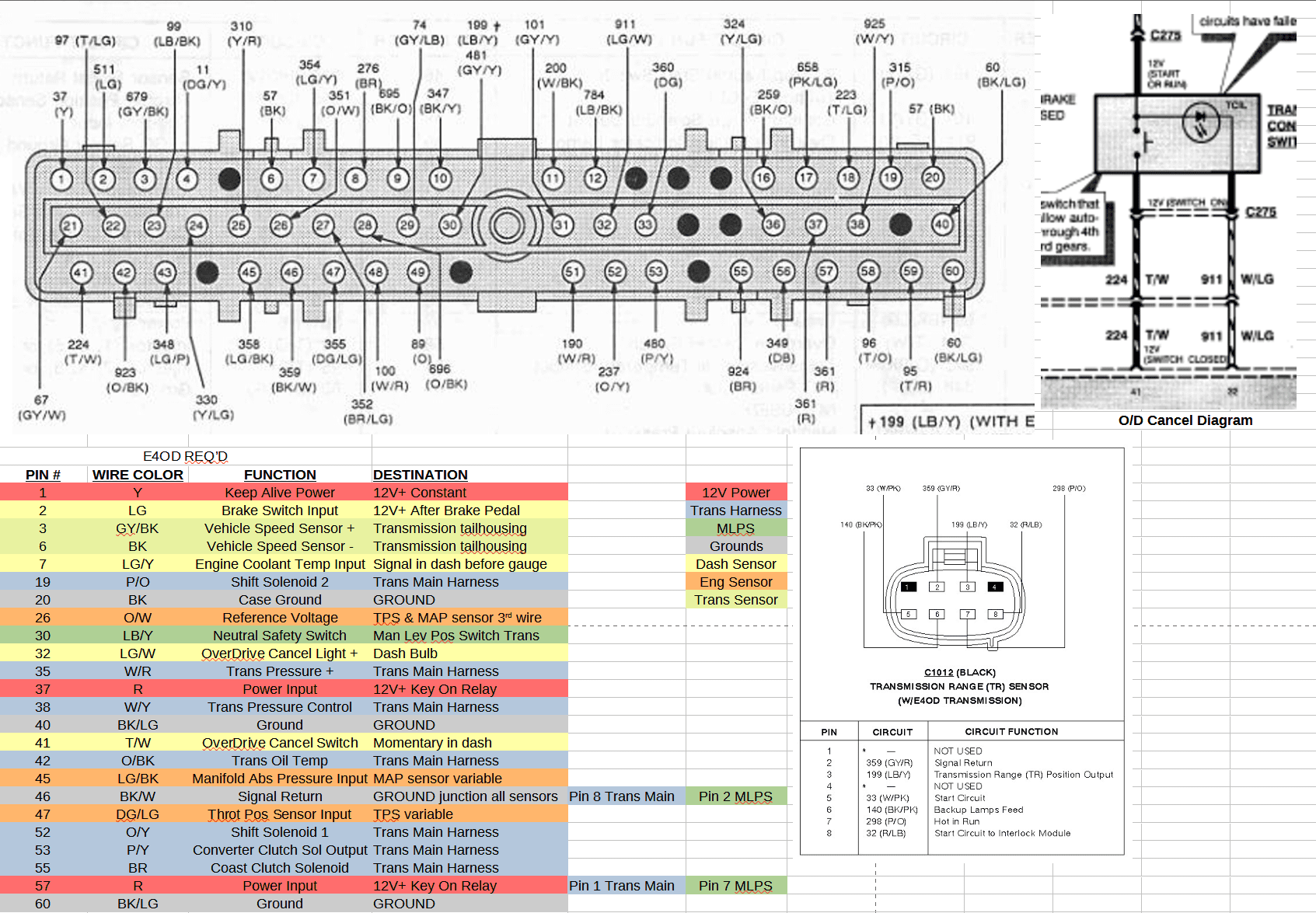Click the 'WIRE COLOR' column header cell
The height and width of the screenshot is (913, 1316).
(x=138, y=475)
